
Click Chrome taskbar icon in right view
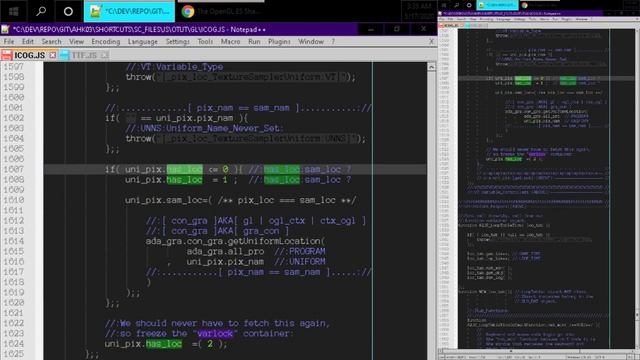[525, 5]
